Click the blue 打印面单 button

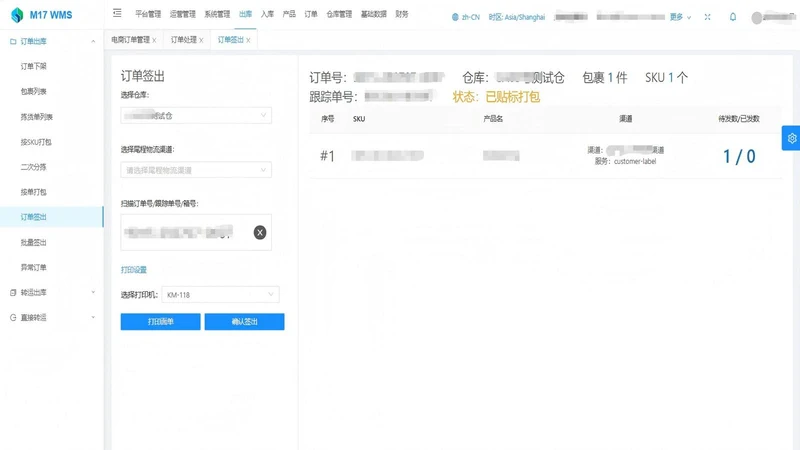[x=161, y=321]
